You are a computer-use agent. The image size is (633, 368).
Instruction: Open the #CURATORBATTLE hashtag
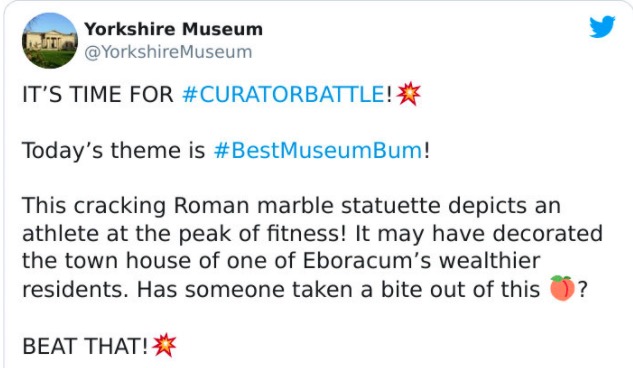[x=284, y=94]
